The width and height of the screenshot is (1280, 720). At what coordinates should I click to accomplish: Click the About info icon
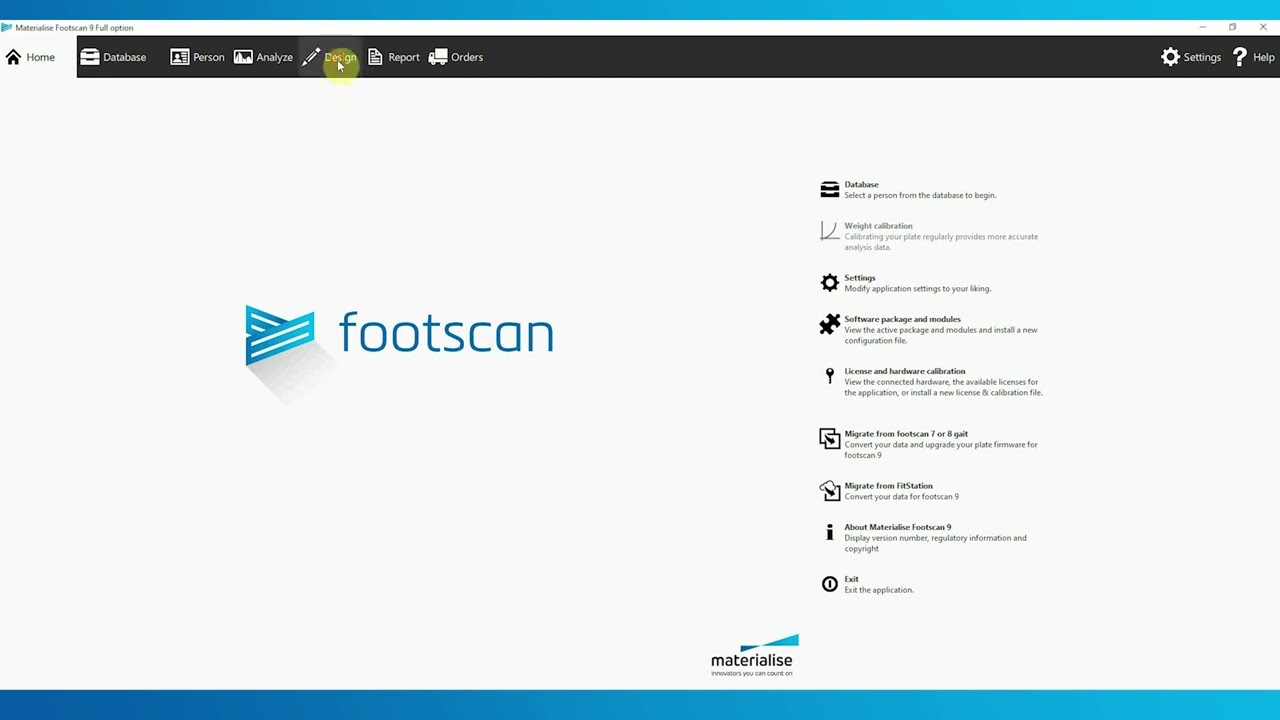coord(829,532)
